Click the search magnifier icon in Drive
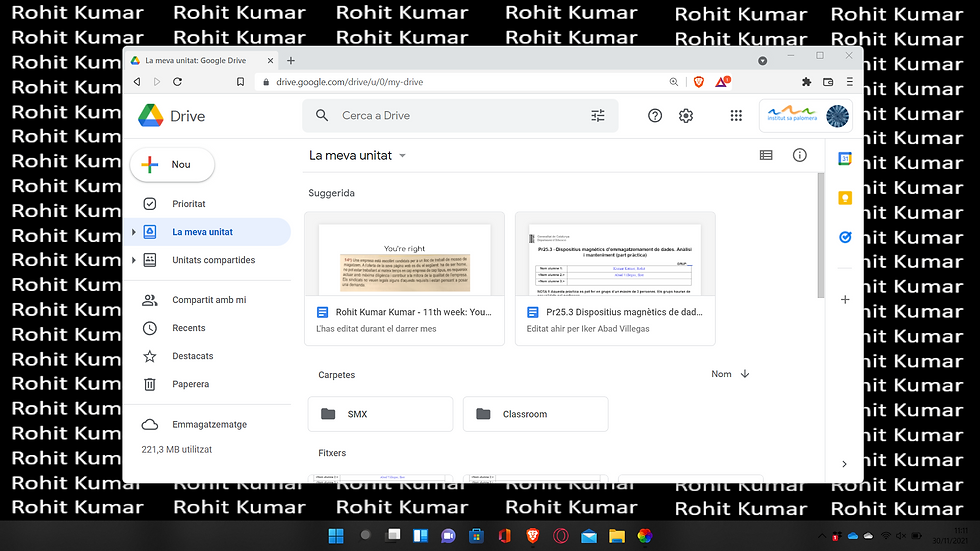This screenshot has width=980, height=551. click(x=322, y=116)
